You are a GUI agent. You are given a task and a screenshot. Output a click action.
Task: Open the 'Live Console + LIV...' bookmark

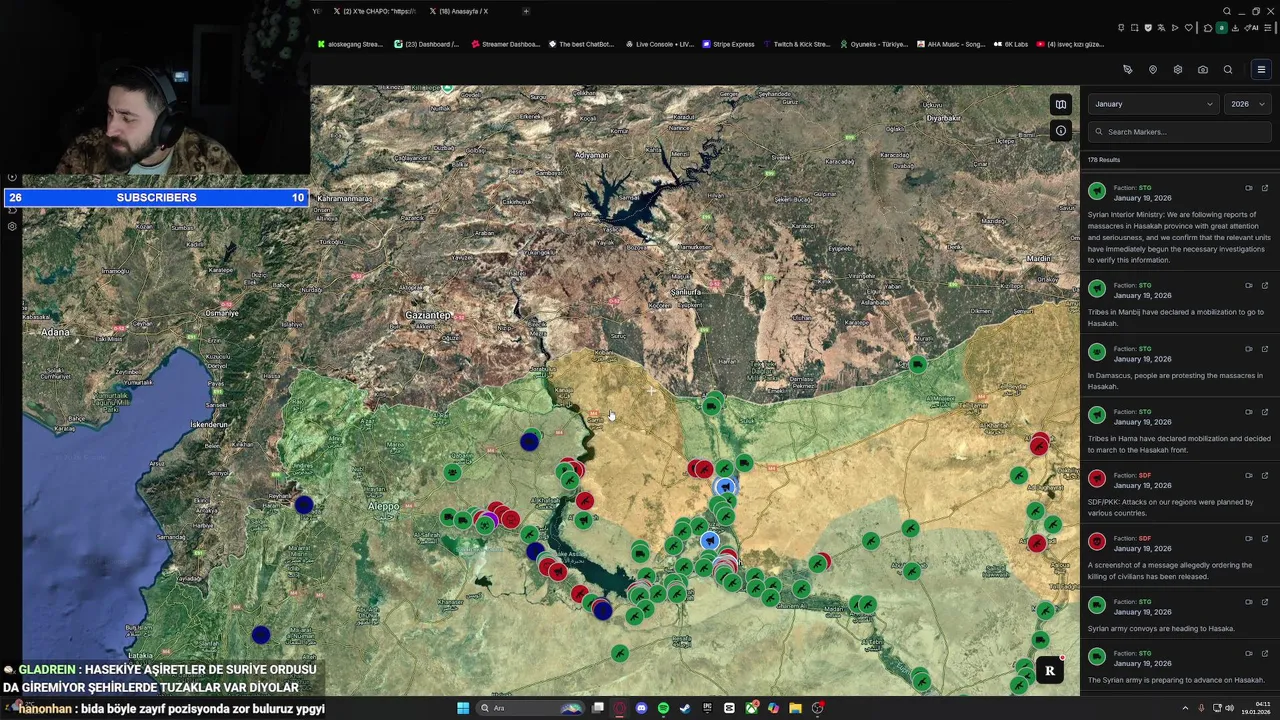point(659,44)
